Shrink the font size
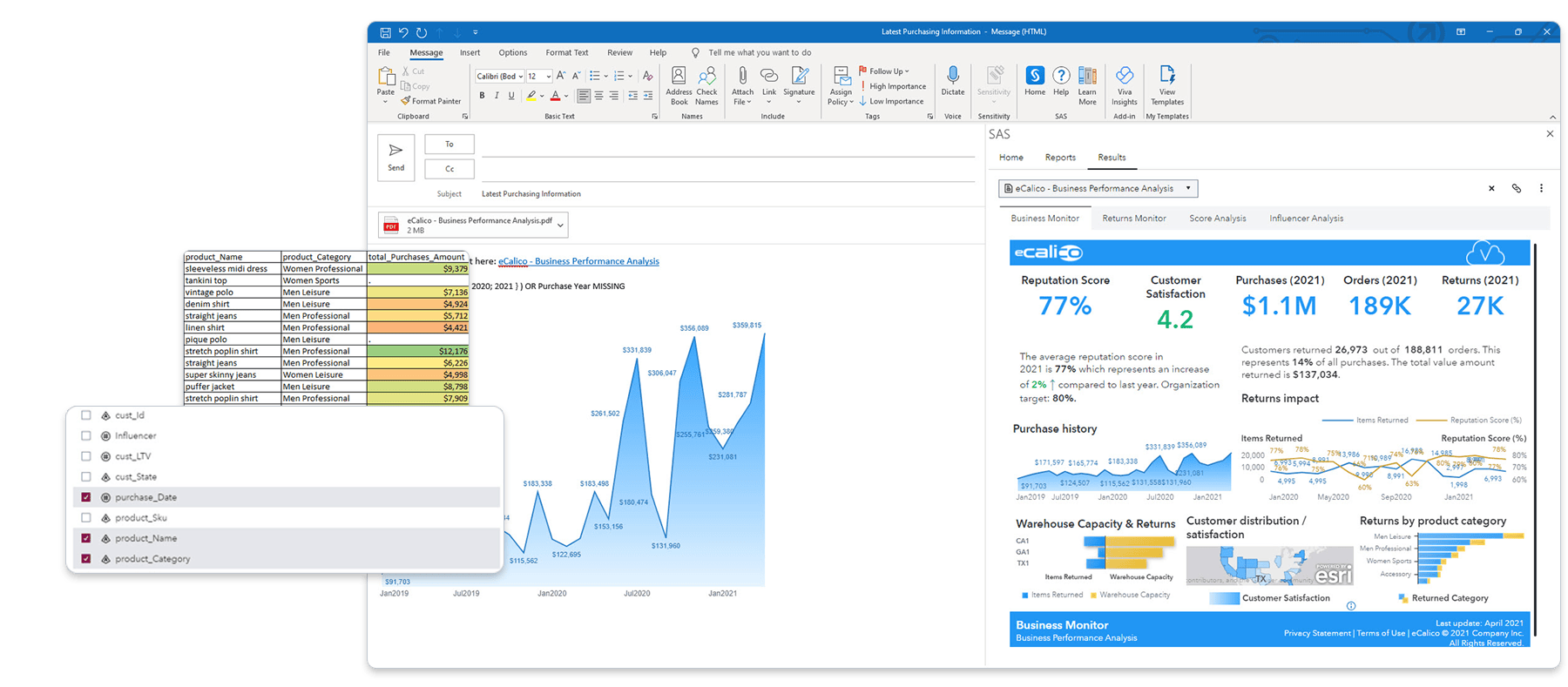Screen dimensions: 1568x687 576,76
